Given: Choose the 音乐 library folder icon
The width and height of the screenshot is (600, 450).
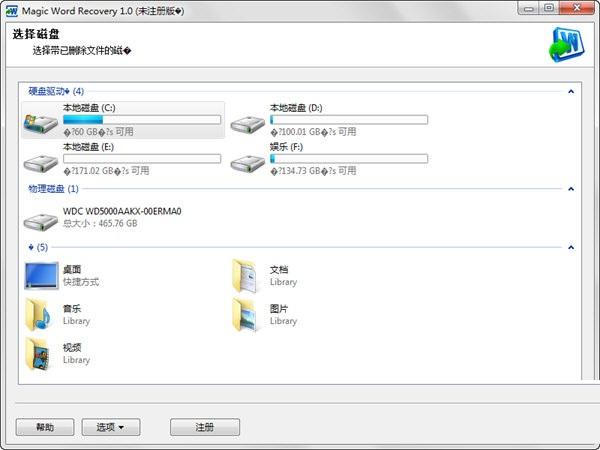Looking at the screenshot, I should pos(38,315).
